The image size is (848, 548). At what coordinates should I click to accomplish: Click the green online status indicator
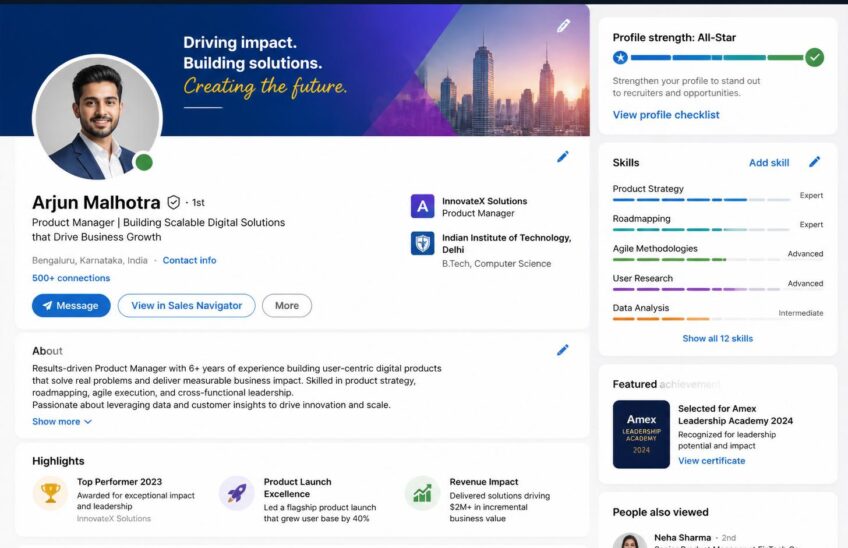click(x=144, y=162)
